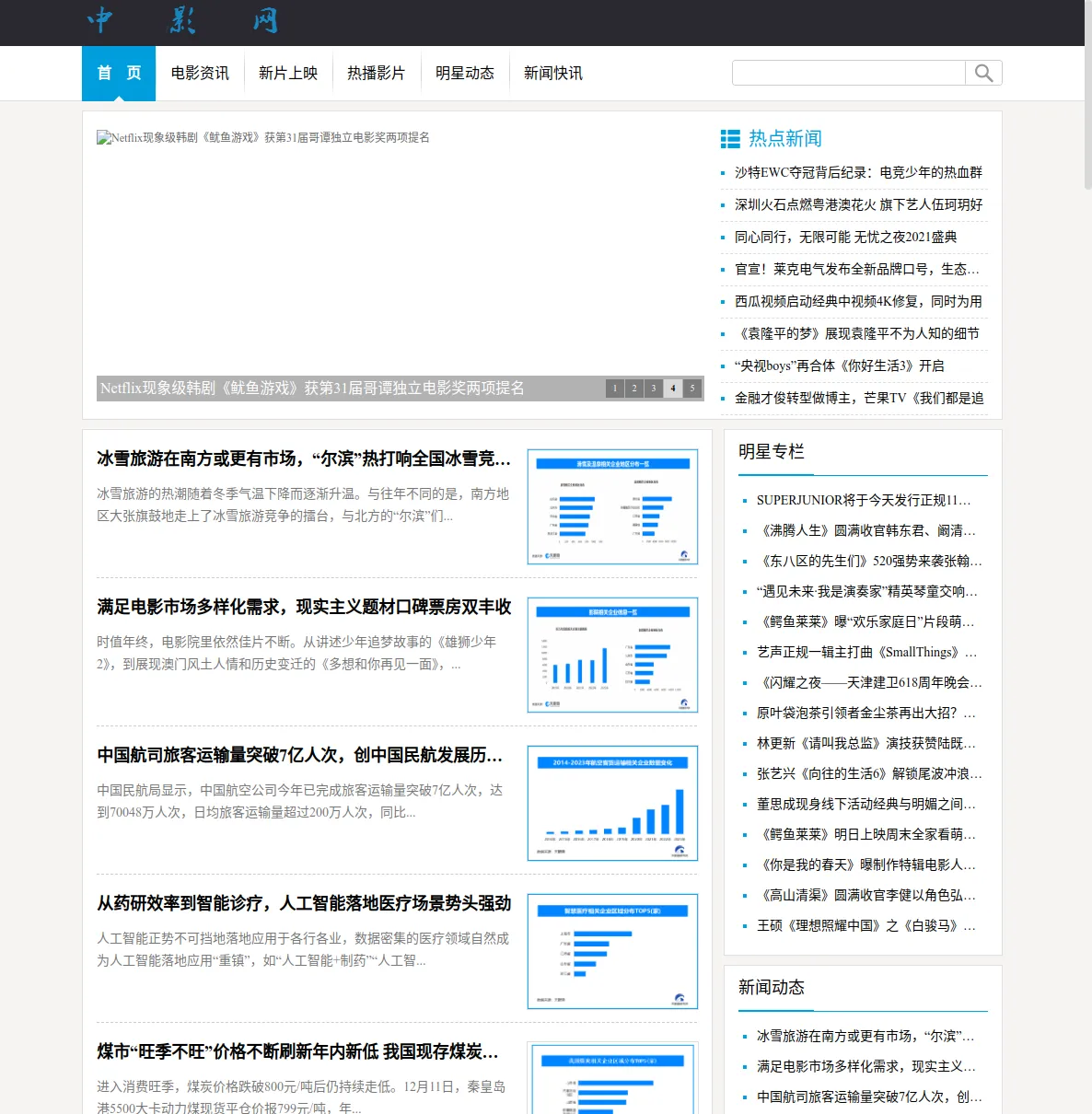The height and width of the screenshot is (1114, 1092).
Task: Open the 电影资讯 navigation tab
Action: (x=200, y=74)
